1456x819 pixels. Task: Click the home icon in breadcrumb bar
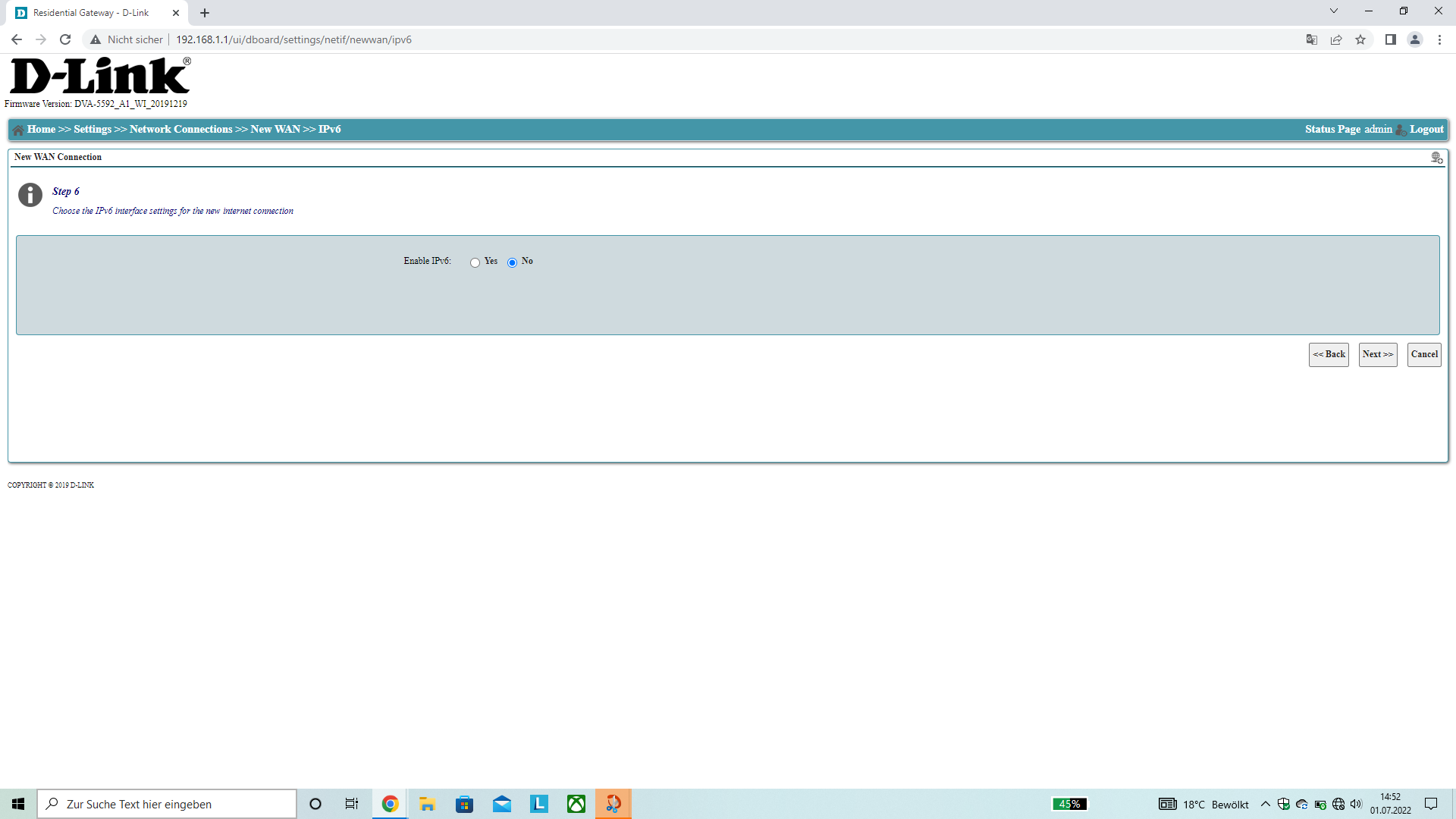pyautogui.click(x=18, y=130)
